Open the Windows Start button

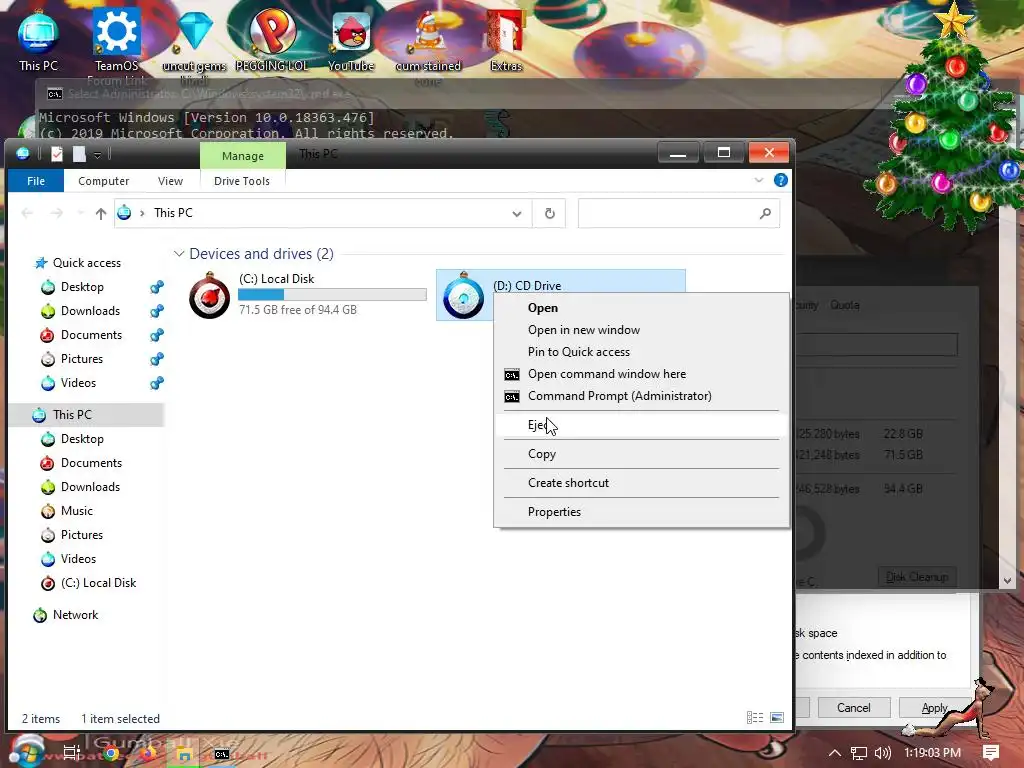pos(25,751)
